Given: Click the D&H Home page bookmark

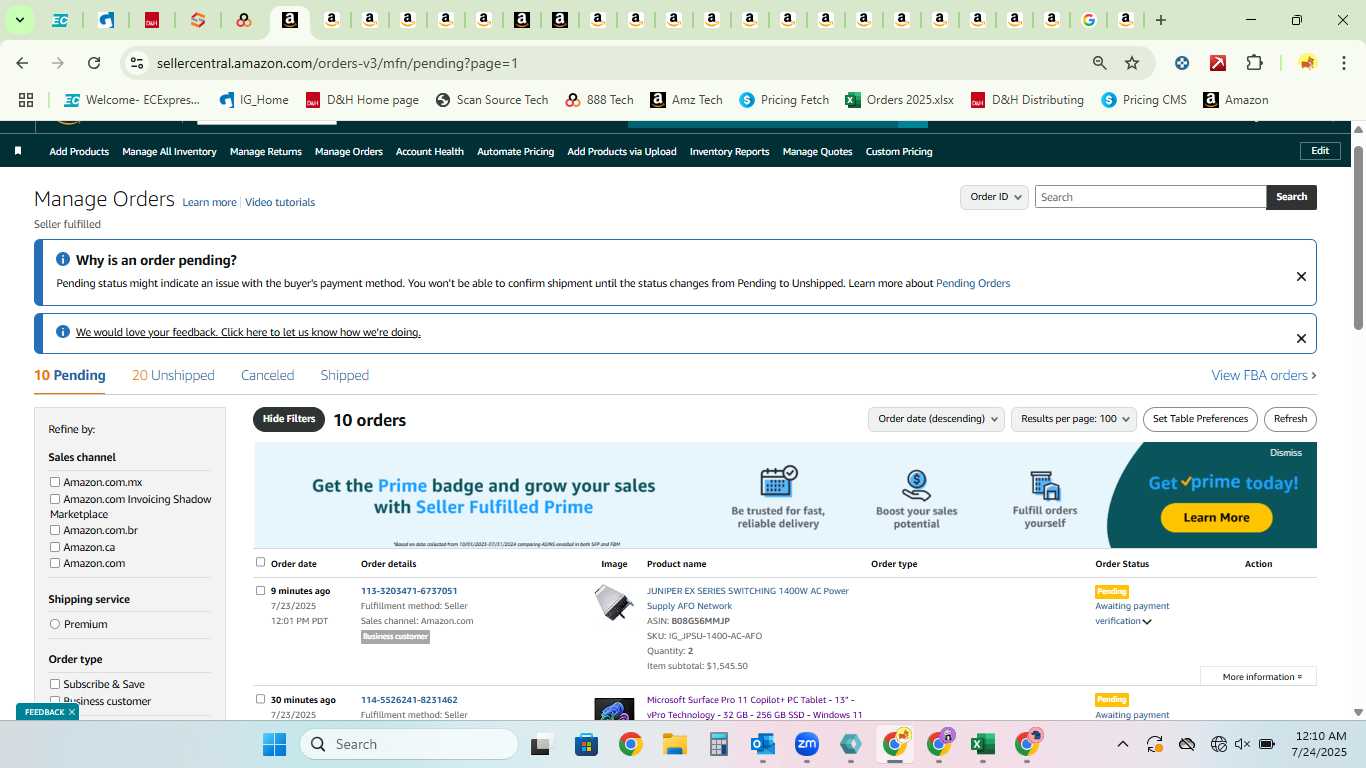Looking at the screenshot, I should pyautogui.click(x=362, y=100).
